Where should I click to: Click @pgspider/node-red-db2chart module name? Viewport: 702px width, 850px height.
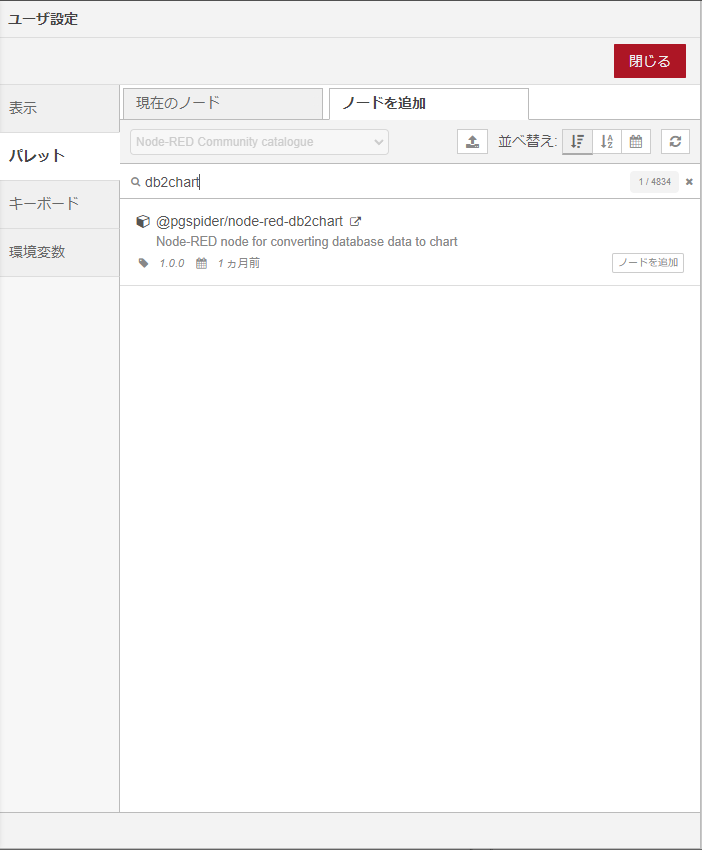pyautogui.click(x=249, y=221)
